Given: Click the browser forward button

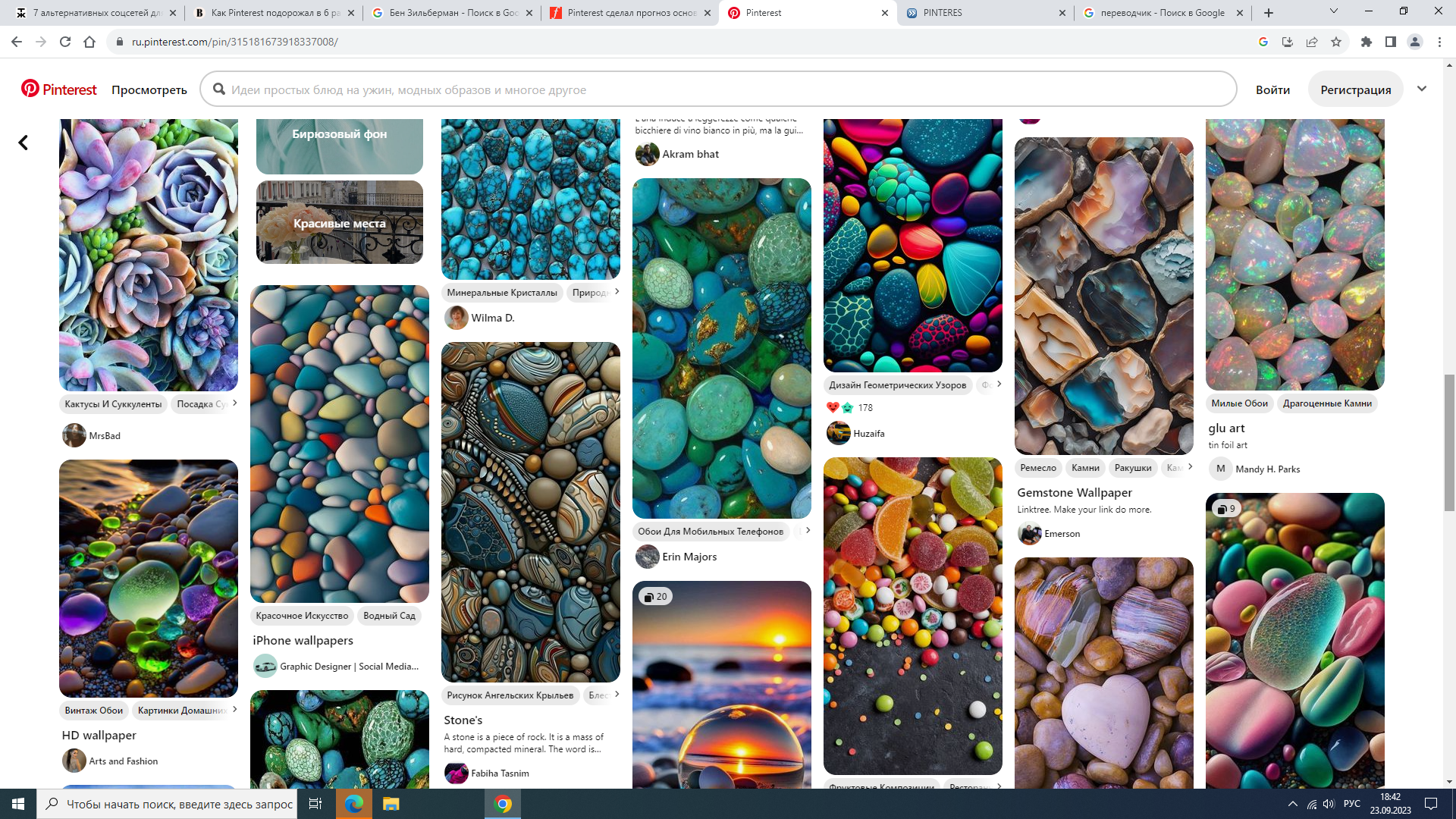Looking at the screenshot, I should point(41,42).
